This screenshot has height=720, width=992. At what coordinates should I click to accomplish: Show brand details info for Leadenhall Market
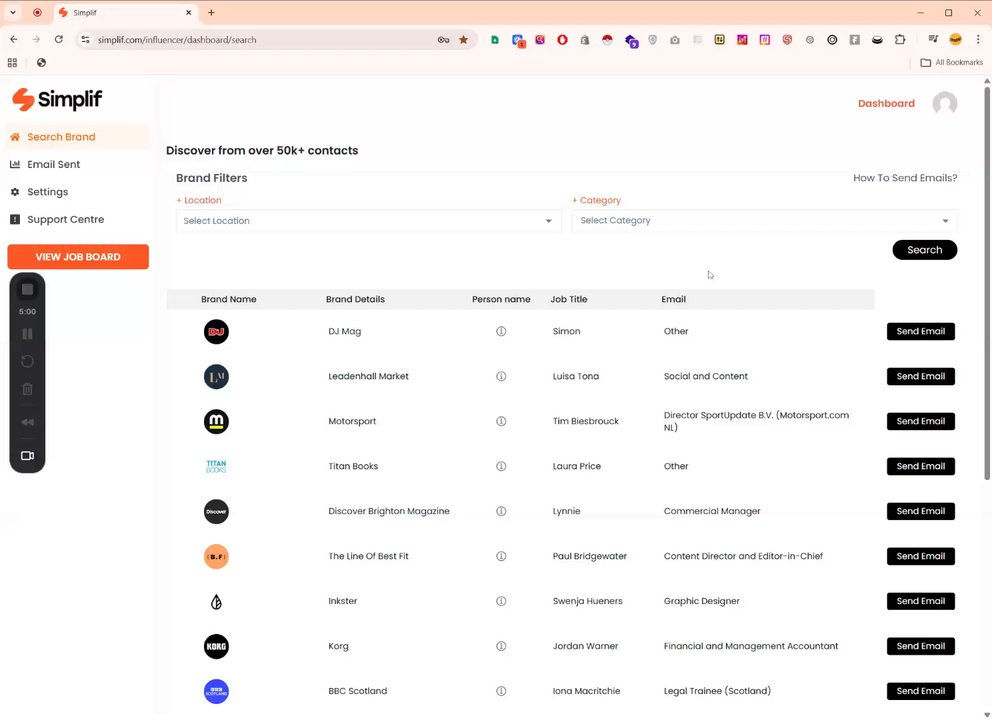501,376
